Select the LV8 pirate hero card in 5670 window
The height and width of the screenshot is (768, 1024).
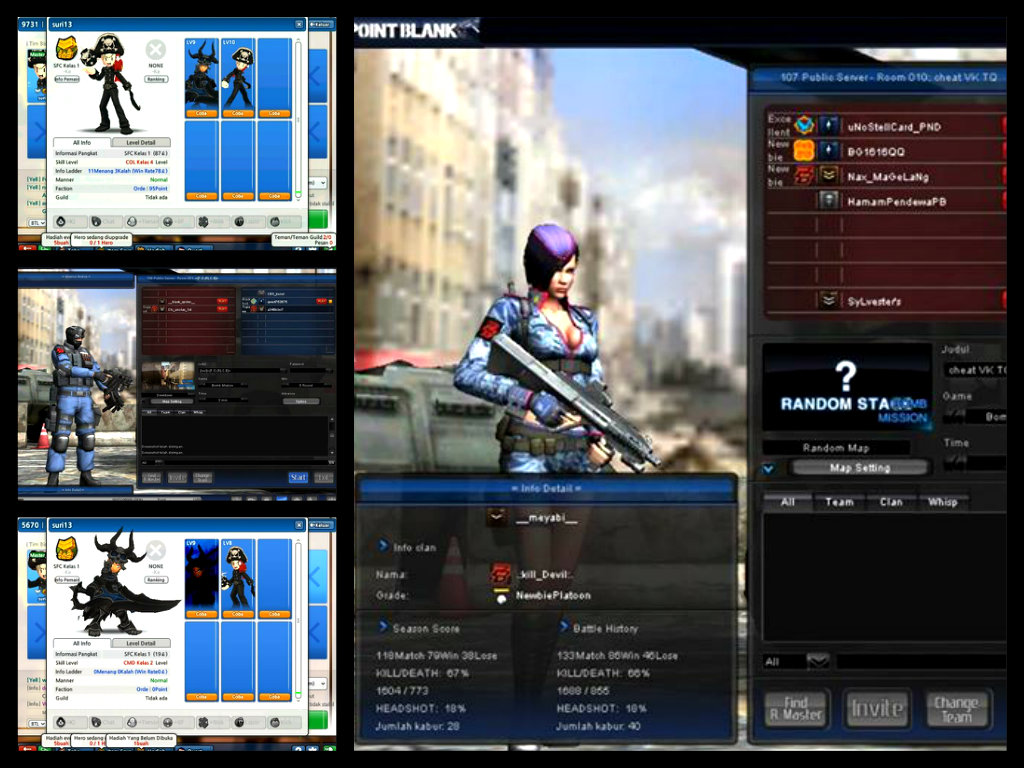(238, 578)
